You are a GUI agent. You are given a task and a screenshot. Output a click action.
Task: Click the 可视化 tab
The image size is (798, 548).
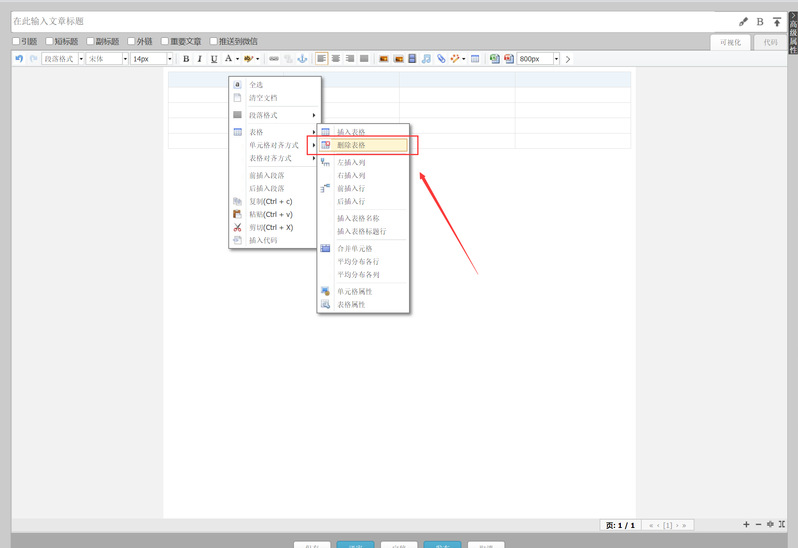pos(731,42)
